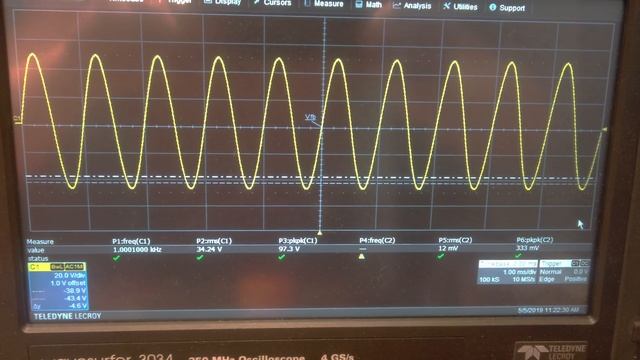This screenshot has width=640, height=360.
Task: Select the 20.0 V/div value in C1 box
Action: (70, 276)
